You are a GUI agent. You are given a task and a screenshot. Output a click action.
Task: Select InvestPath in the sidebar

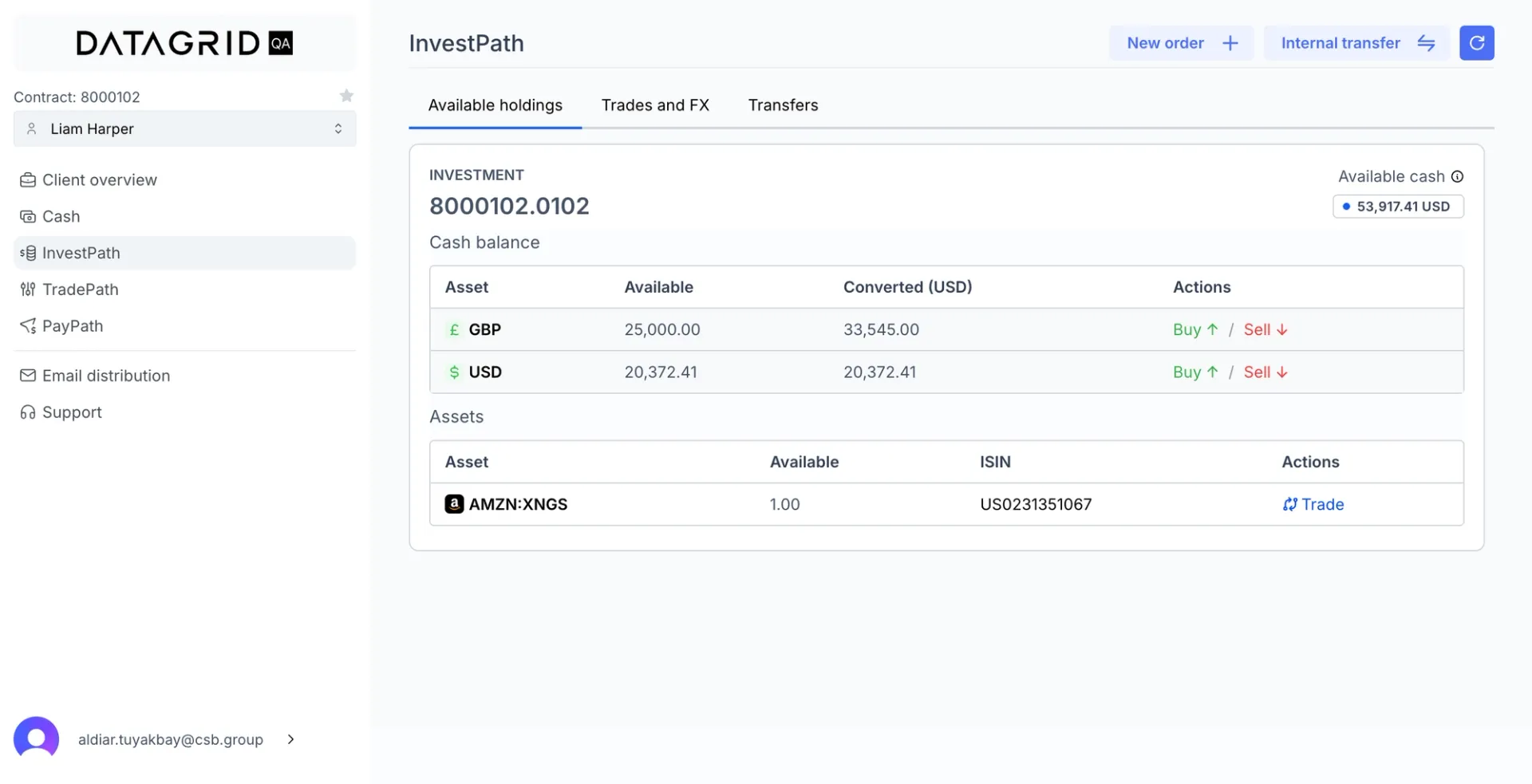(x=184, y=253)
